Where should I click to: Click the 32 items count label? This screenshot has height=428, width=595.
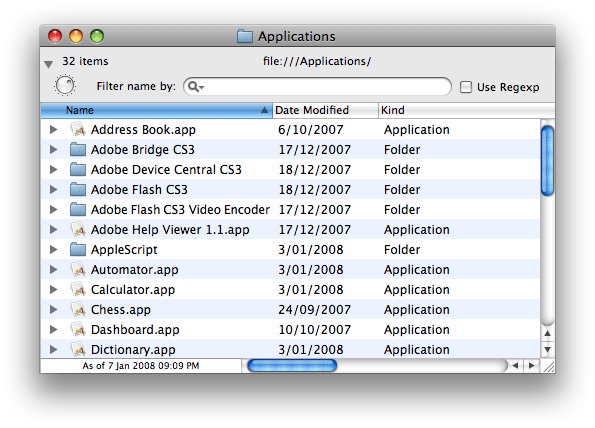pyautogui.click(x=85, y=61)
